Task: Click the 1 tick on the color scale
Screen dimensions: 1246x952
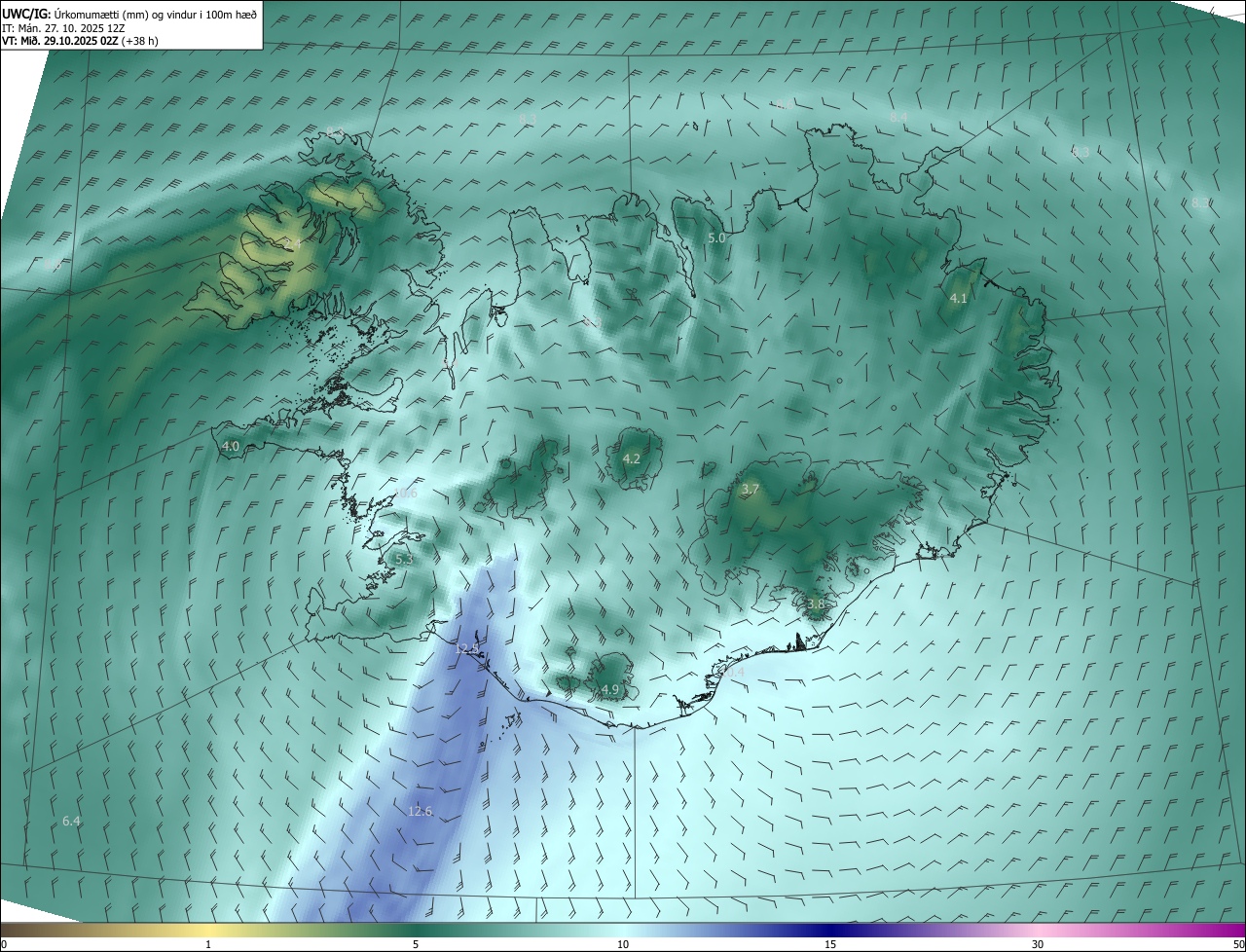Action: pyautogui.click(x=208, y=944)
